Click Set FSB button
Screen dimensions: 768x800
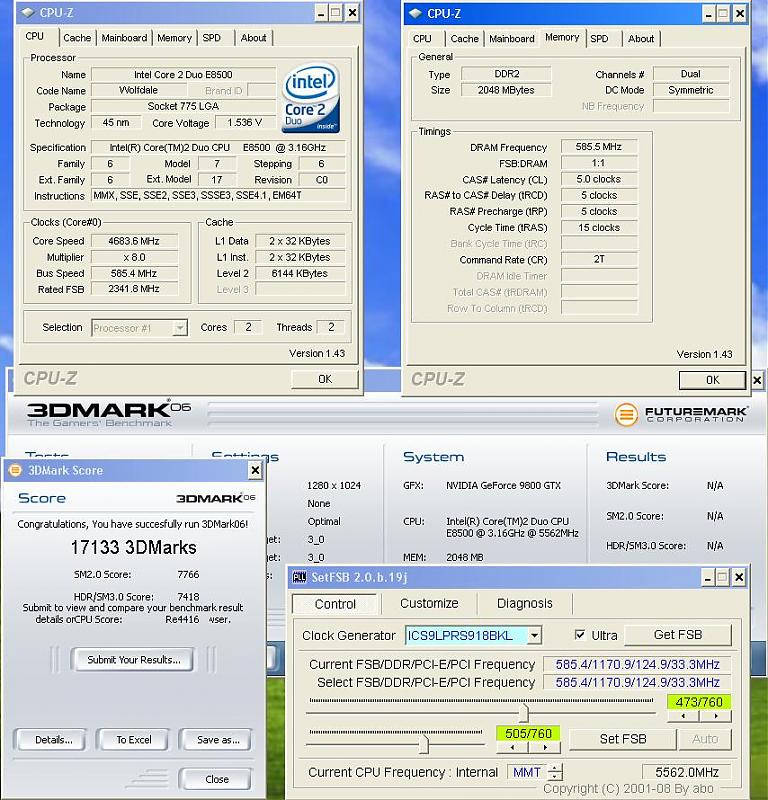pos(623,739)
